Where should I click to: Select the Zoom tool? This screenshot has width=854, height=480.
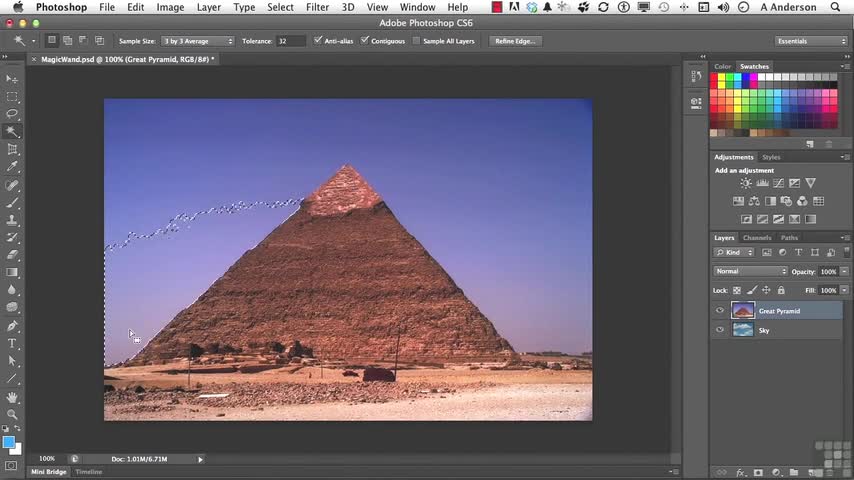(11, 414)
